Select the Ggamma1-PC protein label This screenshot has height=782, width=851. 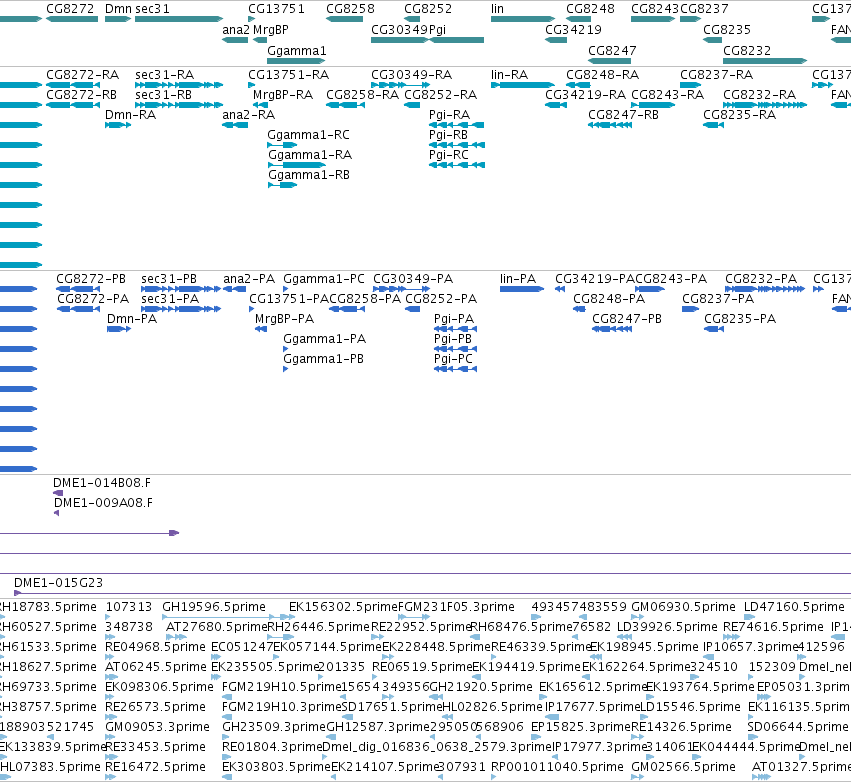coord(324,278)
